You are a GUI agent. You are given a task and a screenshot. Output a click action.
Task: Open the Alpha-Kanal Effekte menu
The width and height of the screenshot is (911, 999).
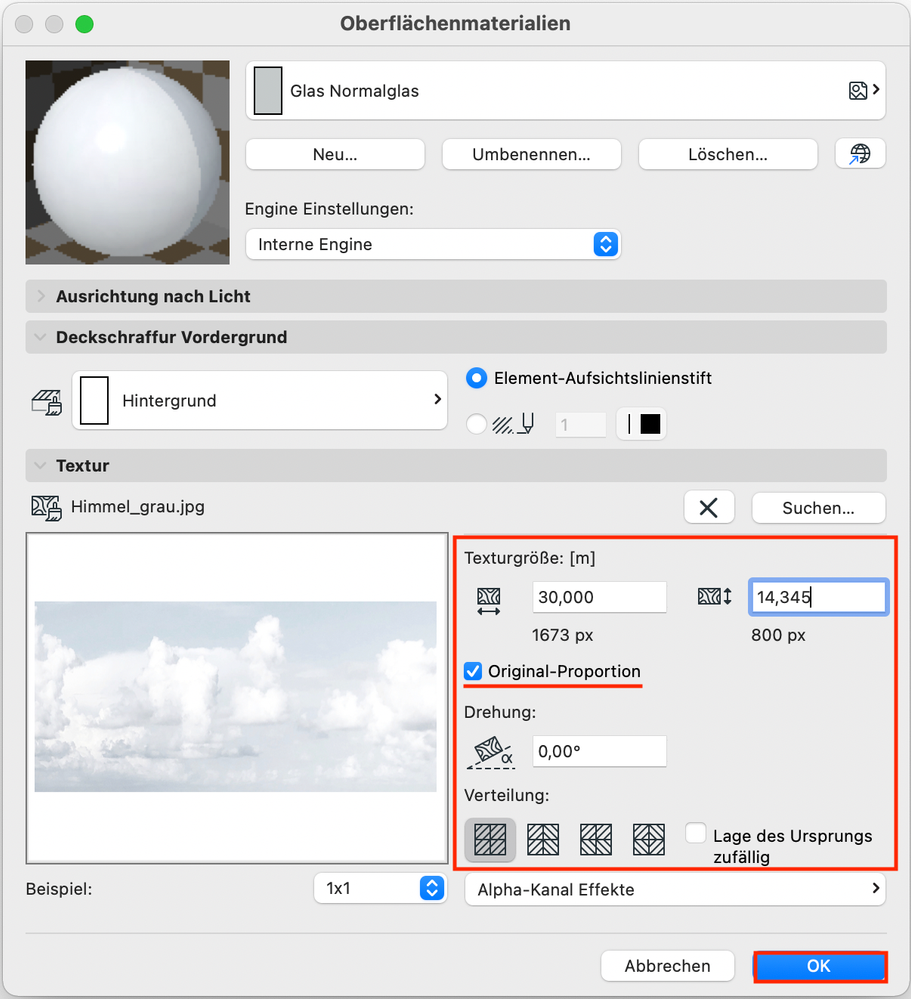tap(675, 889)
